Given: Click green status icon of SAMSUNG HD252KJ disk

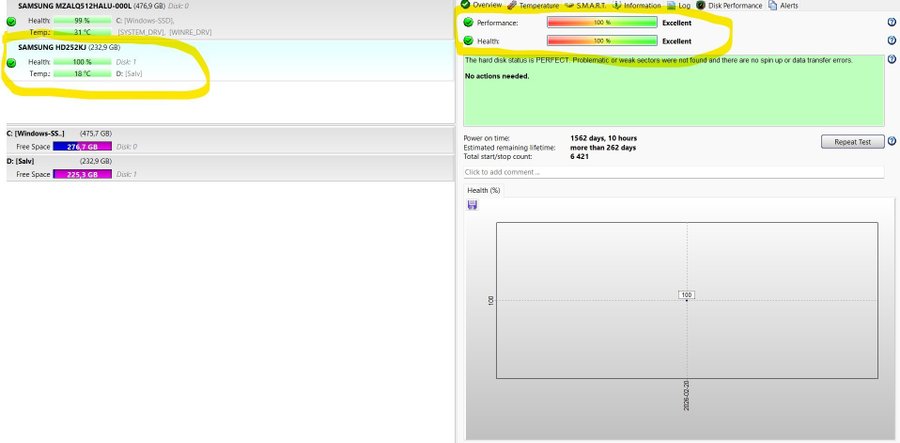Looking at the screenshot, I should tap(11, 62).
